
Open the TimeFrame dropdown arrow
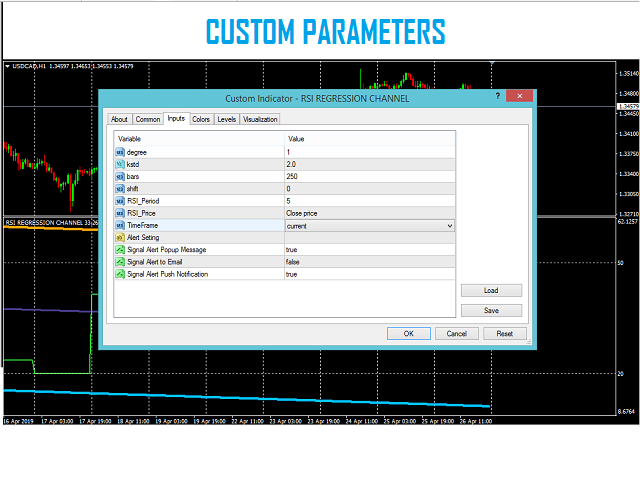(449, 226)
